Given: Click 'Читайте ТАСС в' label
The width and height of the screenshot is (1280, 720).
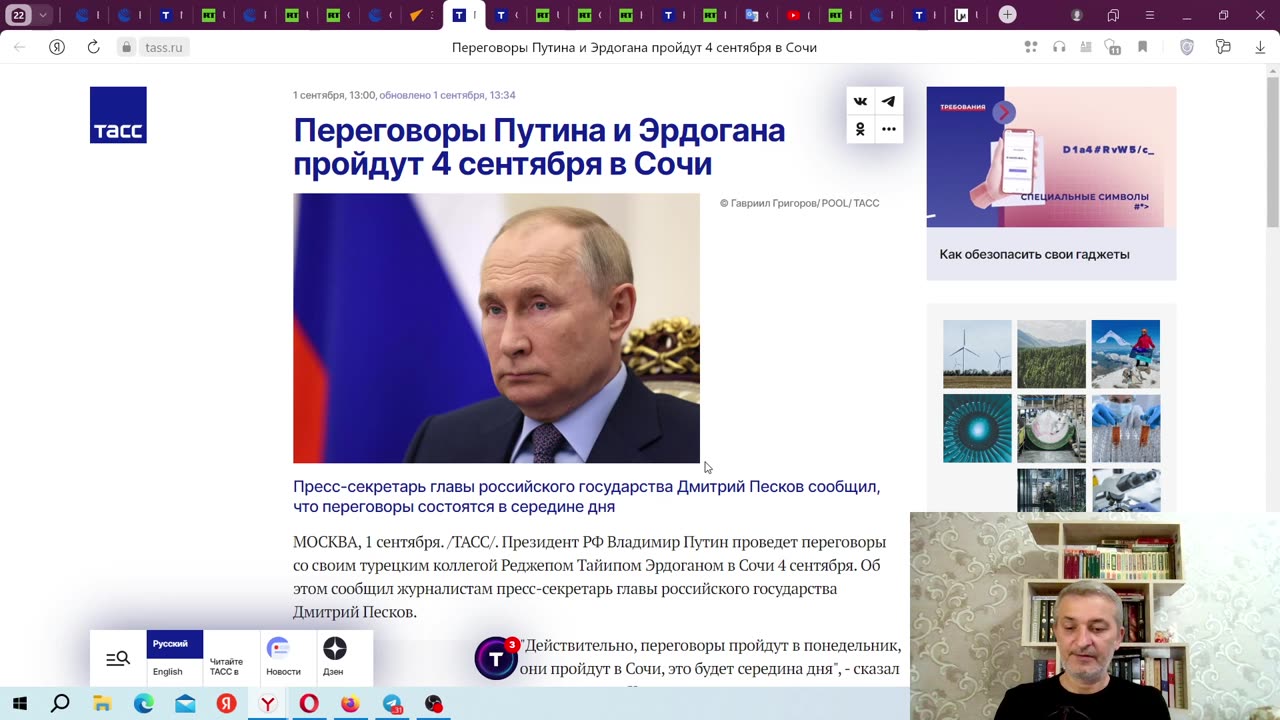Looking at the screenshot, I should (226, 667).
